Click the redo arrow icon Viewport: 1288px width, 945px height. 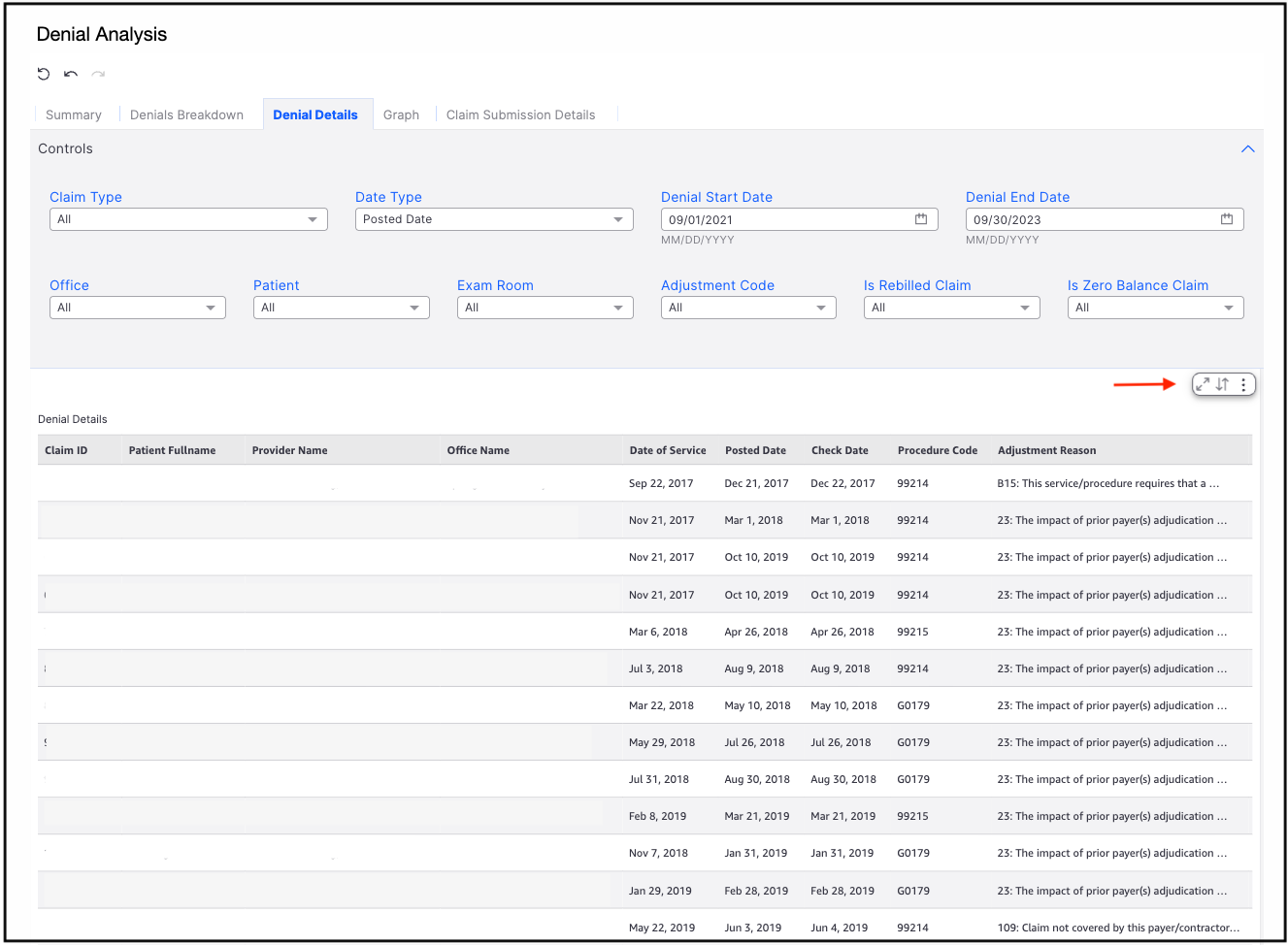click(x=98, y=74)
